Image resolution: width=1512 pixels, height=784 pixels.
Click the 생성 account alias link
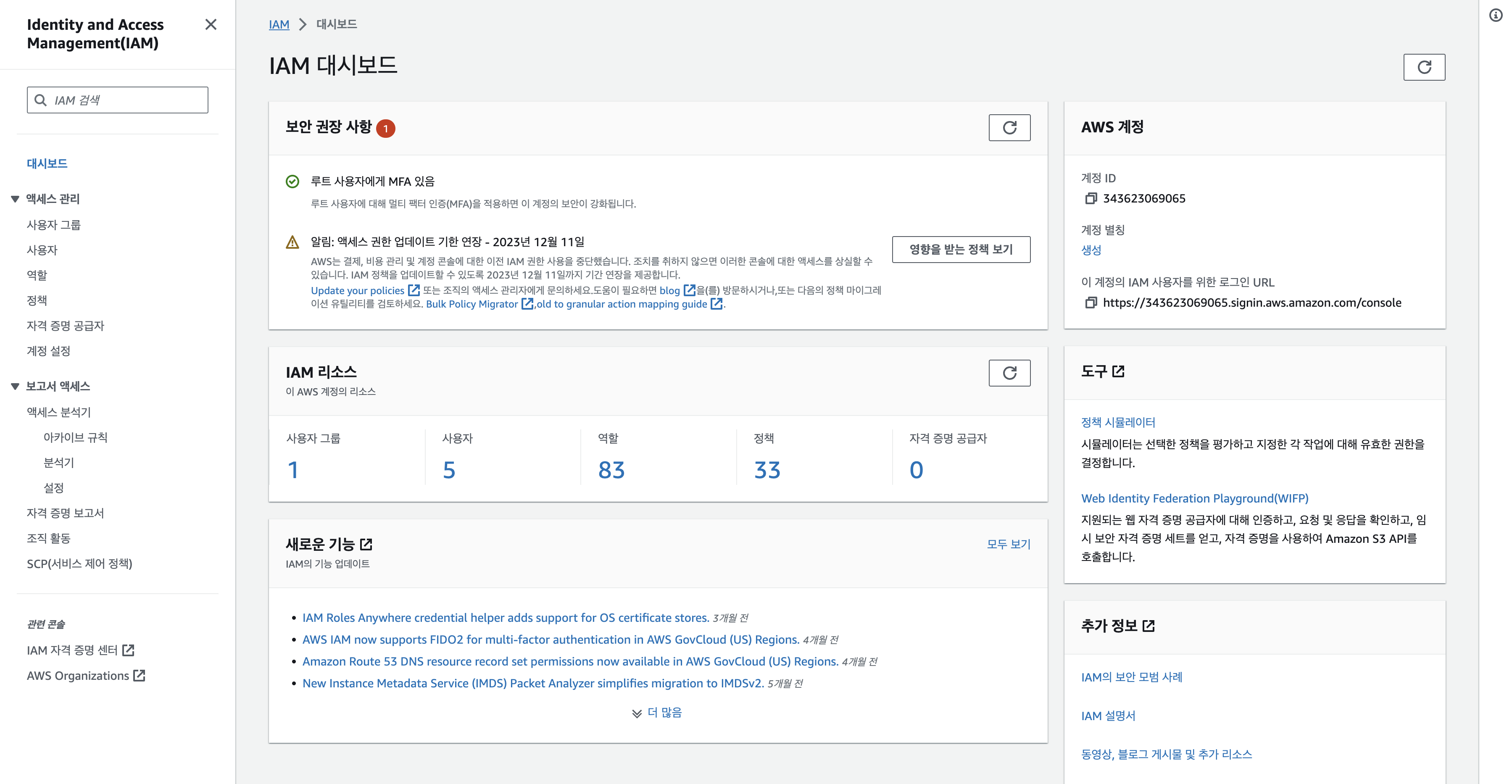(x=1091, y=250)
